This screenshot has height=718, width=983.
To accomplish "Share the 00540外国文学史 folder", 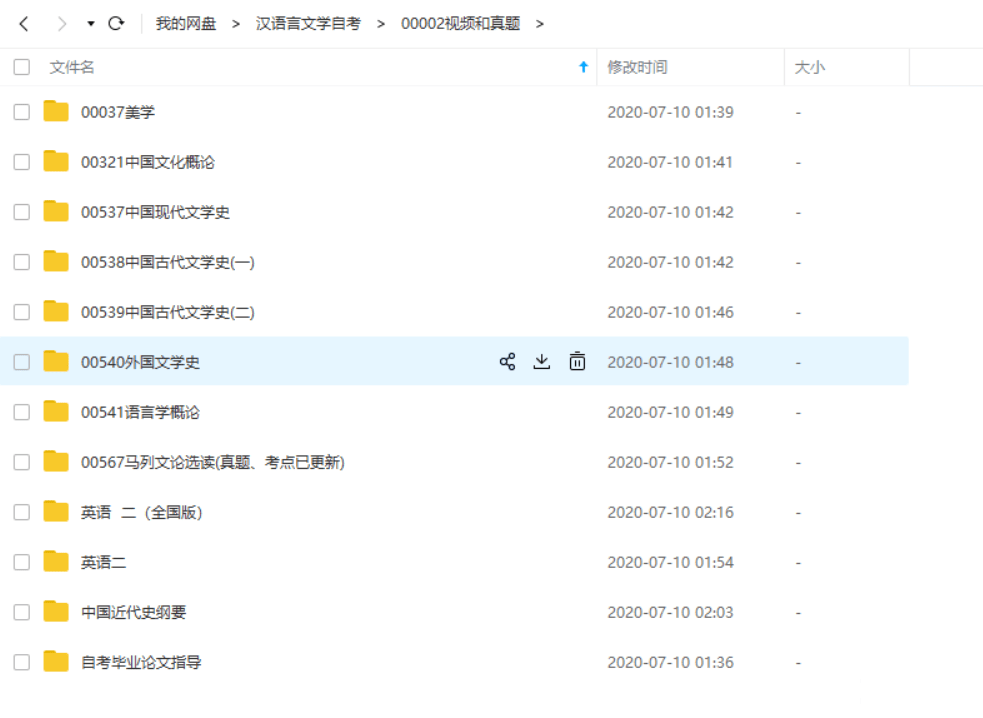I will coord(507,362).
